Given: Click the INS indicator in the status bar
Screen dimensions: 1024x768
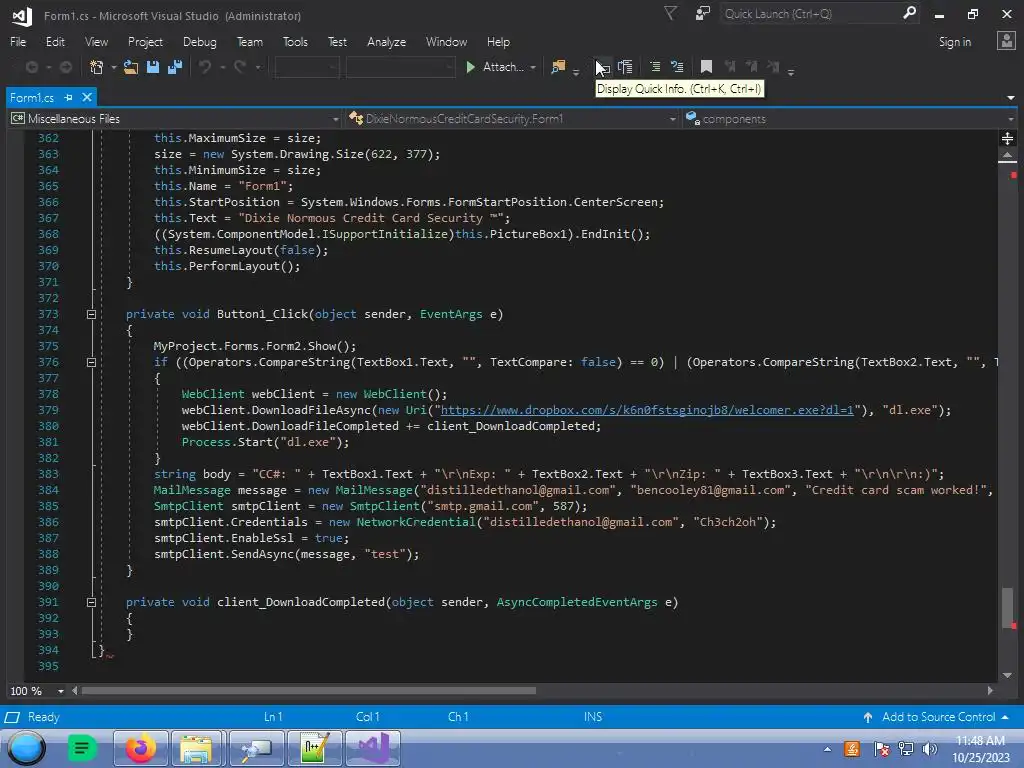Looking at the screenshot, I should point(593,717).
